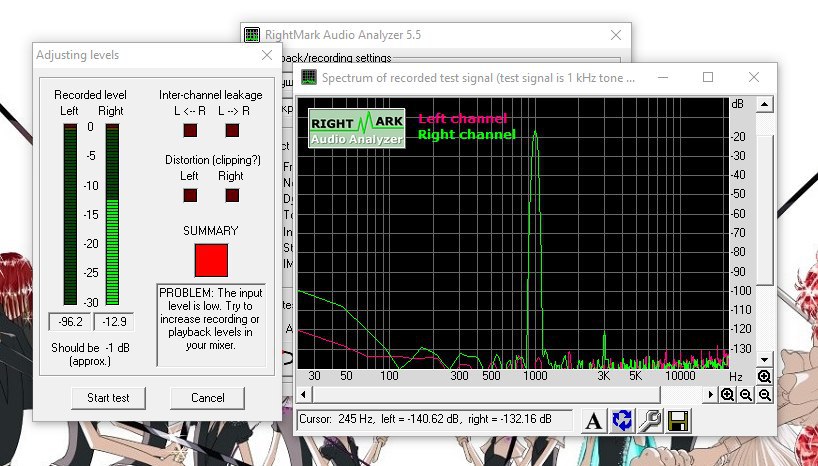Click the 'Inter-channel leakage' heading
Viewport: 818px width, 466px height.
point(211,95)
